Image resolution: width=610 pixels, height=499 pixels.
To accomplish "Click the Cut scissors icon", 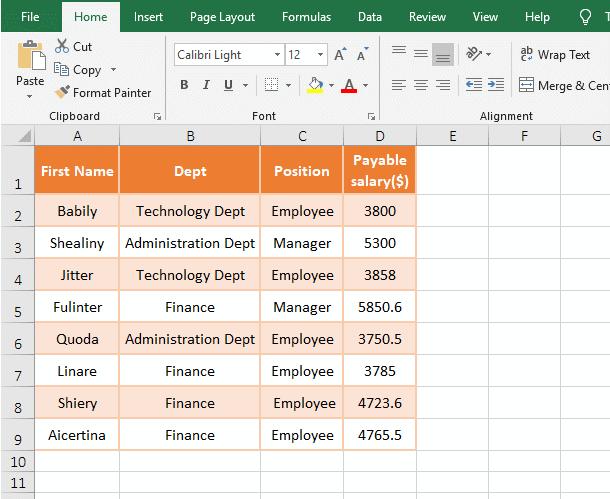I will [62, 46].
